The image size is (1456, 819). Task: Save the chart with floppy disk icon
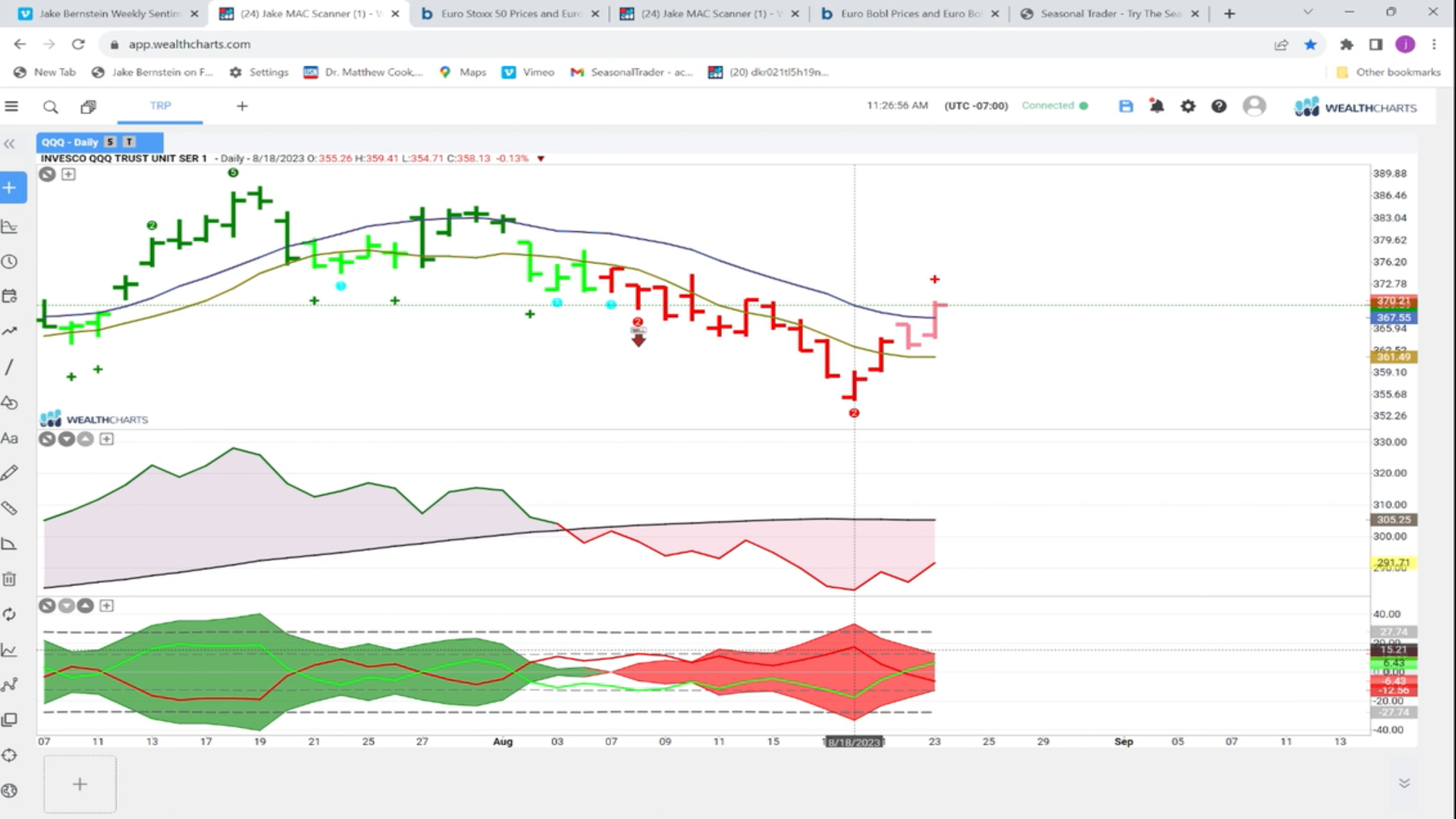(1125, 106)
